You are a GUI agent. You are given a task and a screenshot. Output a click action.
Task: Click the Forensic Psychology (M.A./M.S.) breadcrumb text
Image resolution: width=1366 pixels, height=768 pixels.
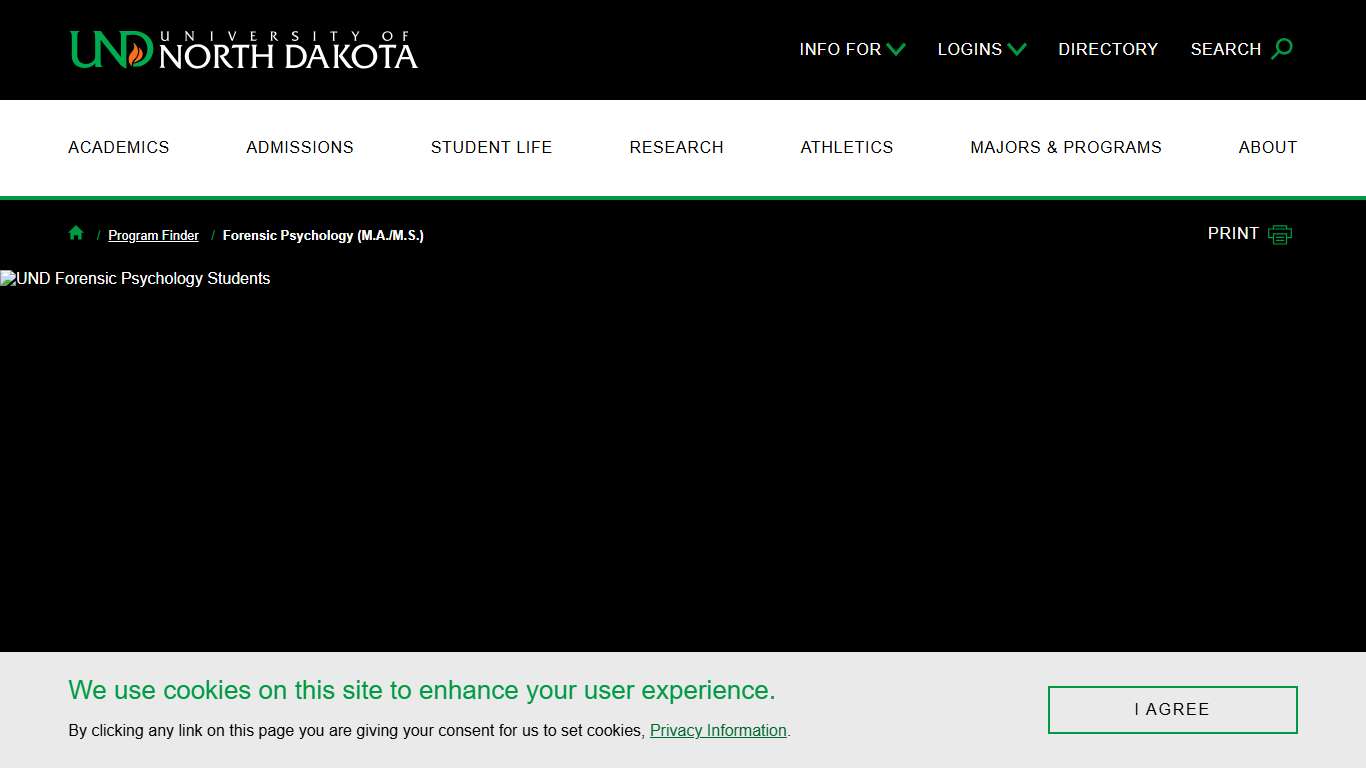pyautogui.click(x=323, y=235)
